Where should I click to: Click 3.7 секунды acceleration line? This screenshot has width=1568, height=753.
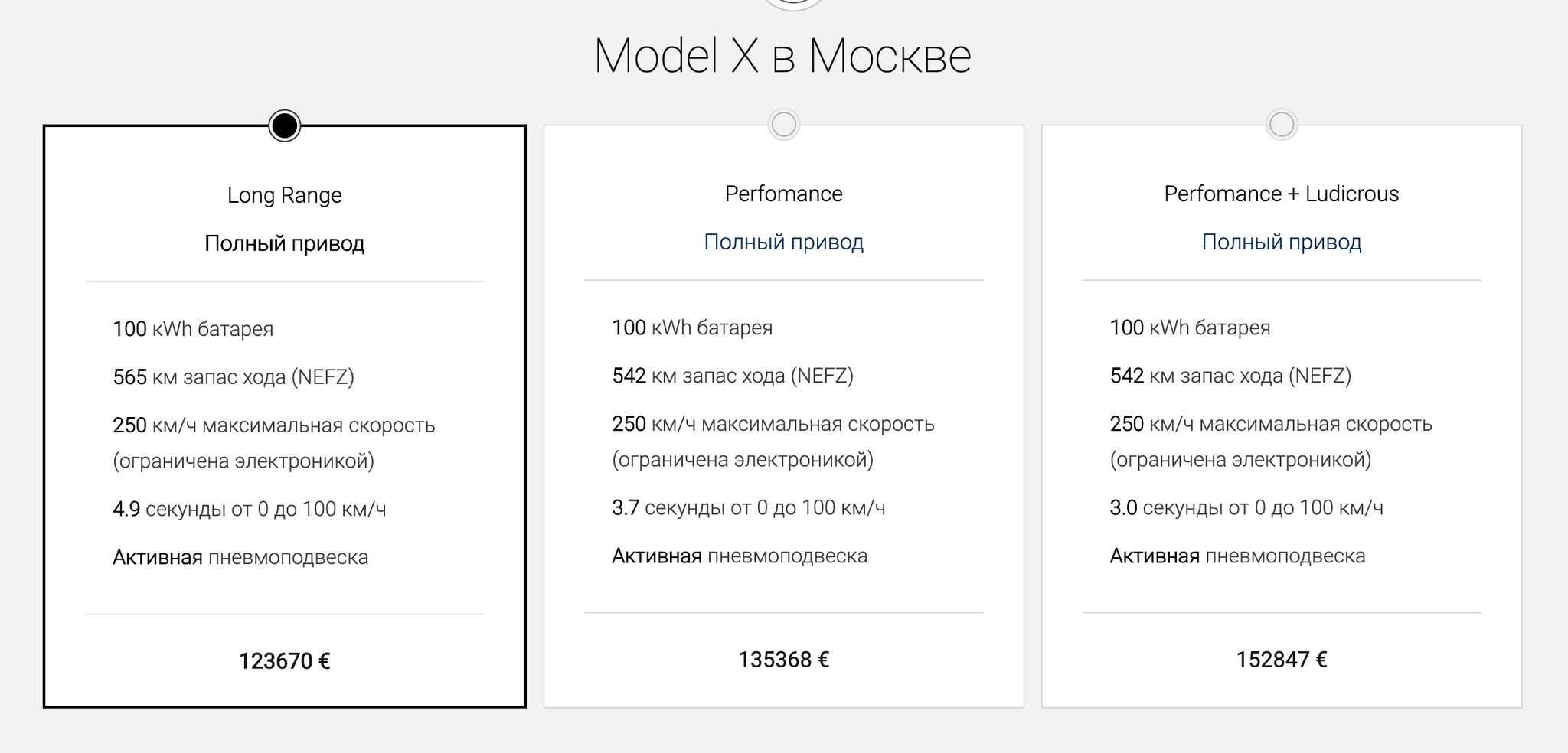pos(749,507)
